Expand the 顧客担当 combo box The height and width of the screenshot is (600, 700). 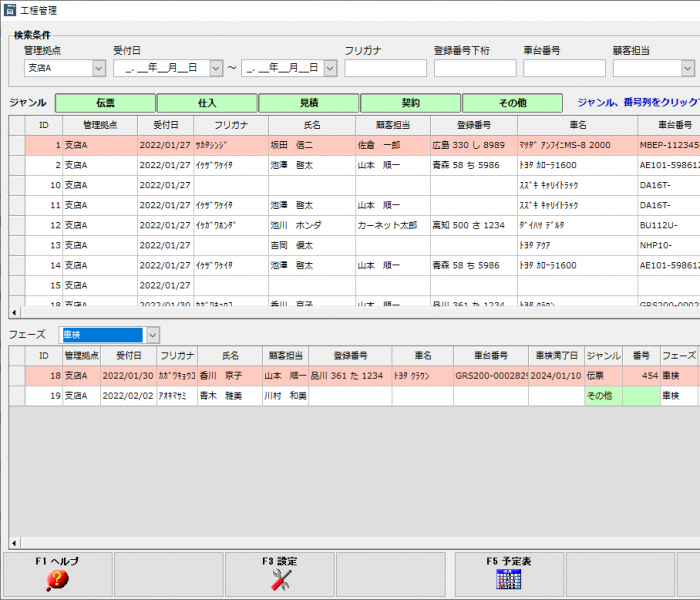click(688, 68)
